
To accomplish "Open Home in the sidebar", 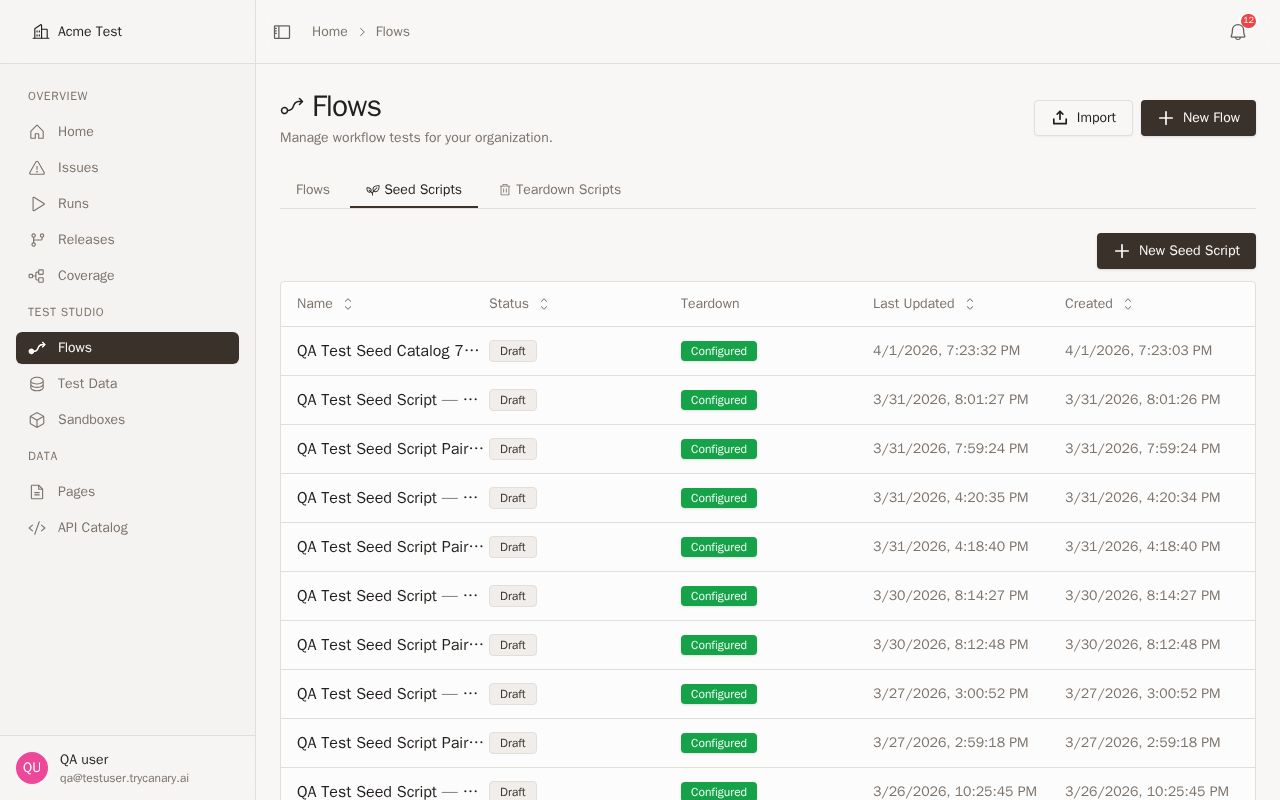I will click(127, 132).
